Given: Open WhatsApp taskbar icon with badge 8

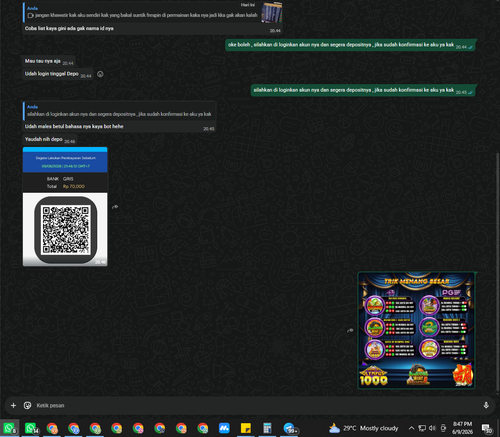Looking at the screenshot, I should (9, 428).
